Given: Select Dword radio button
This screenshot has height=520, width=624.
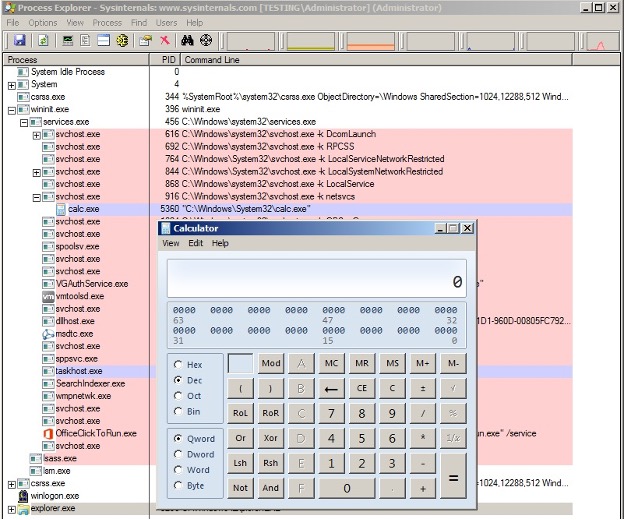Looking at the screenshot, I should tap(178, 454).
